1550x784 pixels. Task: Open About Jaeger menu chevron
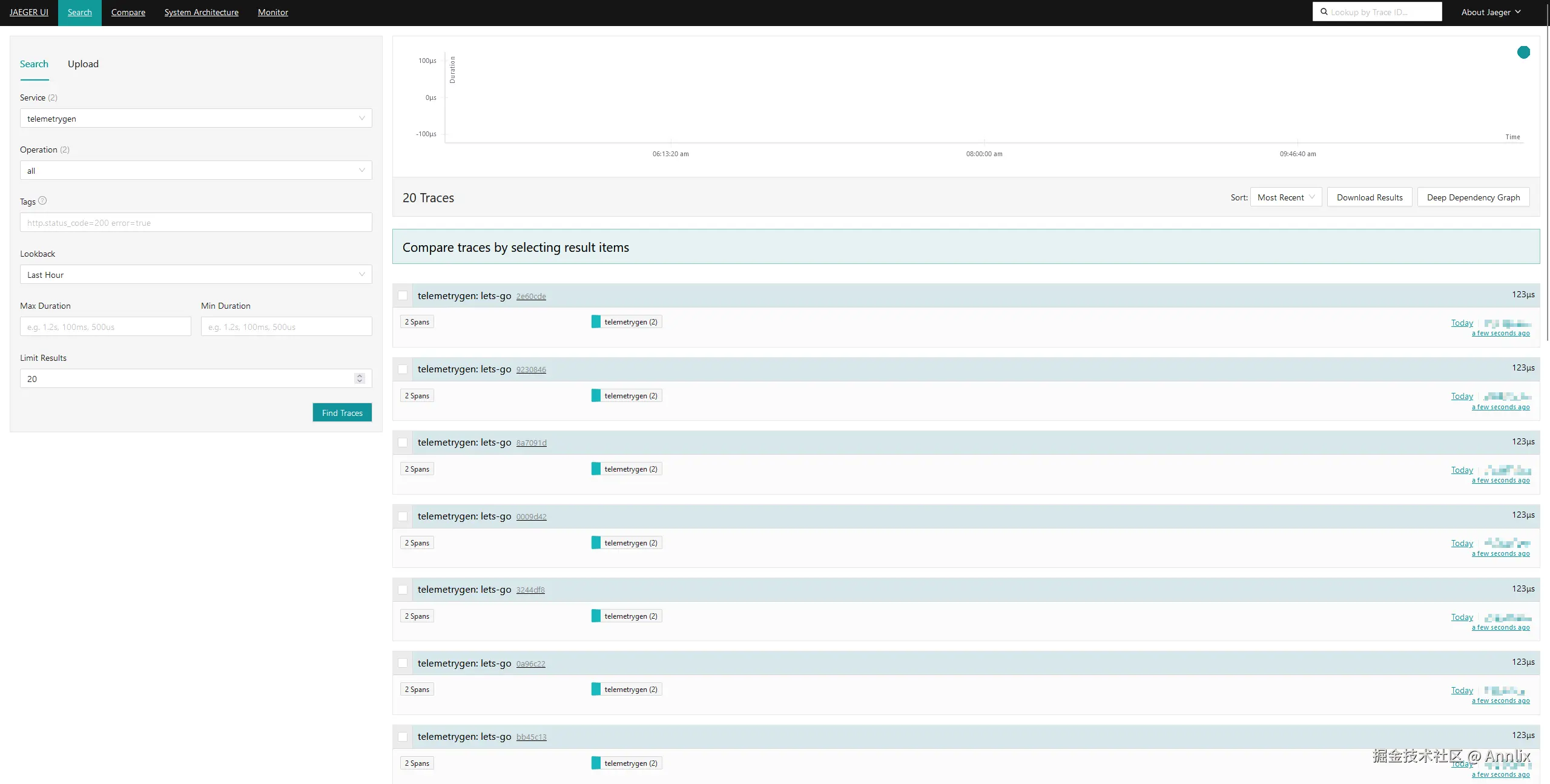pos(1518,12)
